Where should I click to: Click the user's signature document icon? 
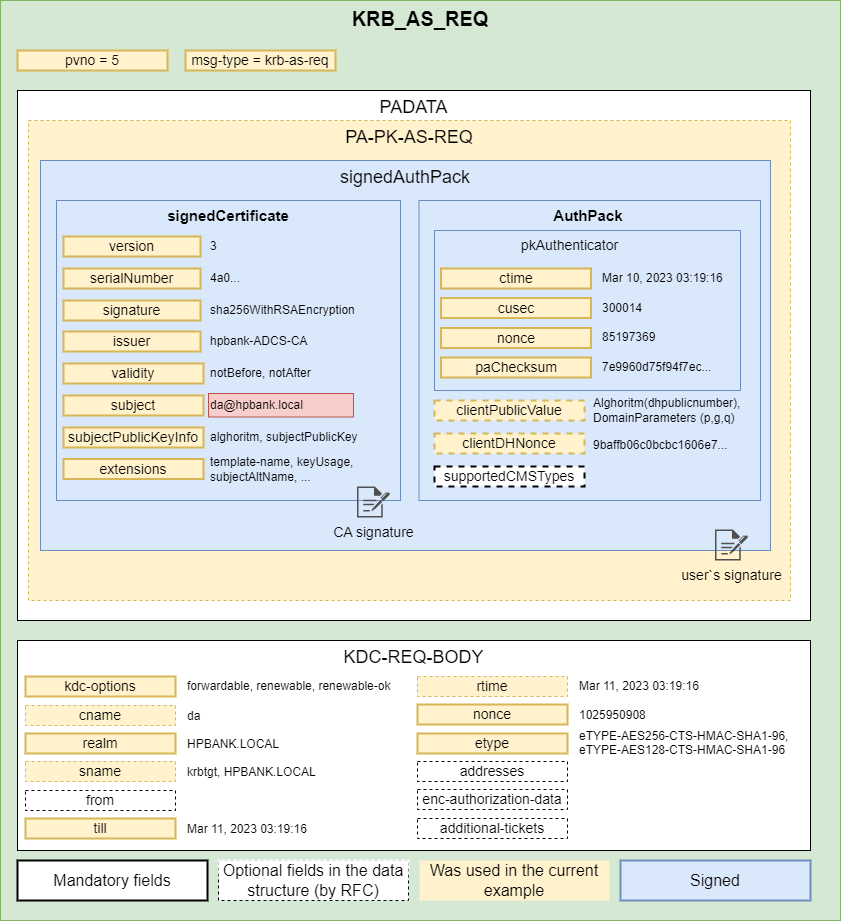(x=730, y=545)
